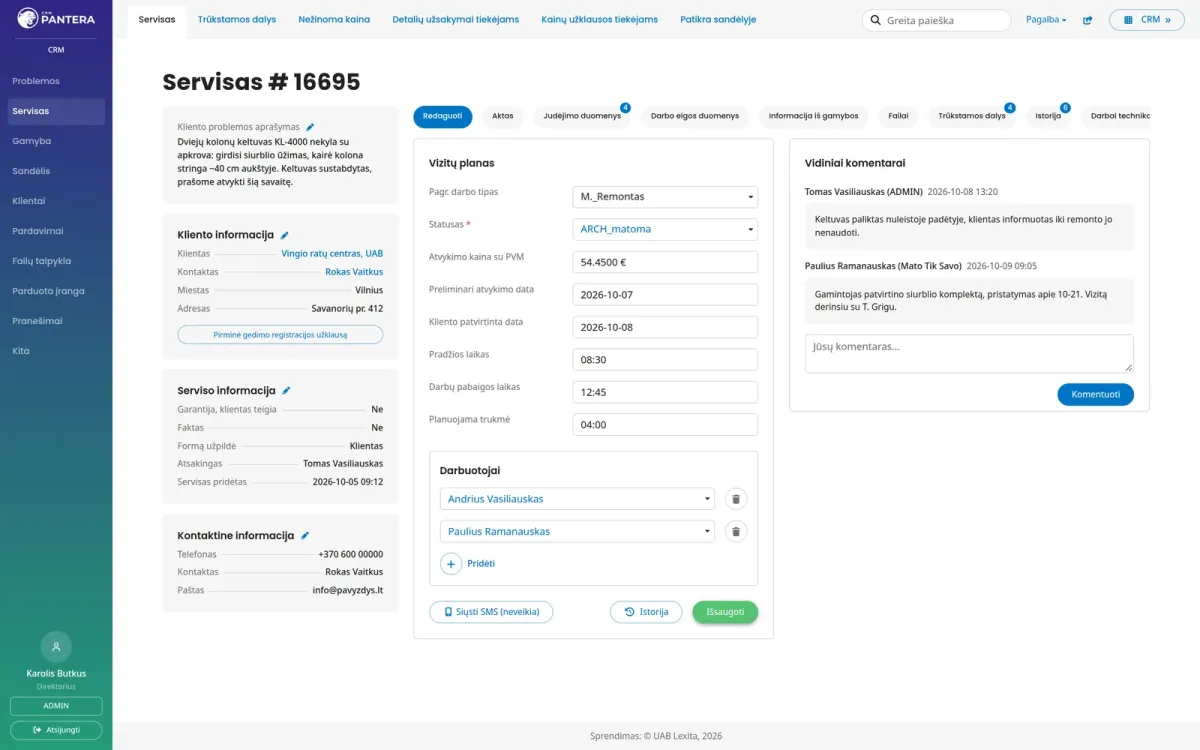Click the plus icon to add a worker
The height and width of the screenshot is (750, 1200).
451,564
